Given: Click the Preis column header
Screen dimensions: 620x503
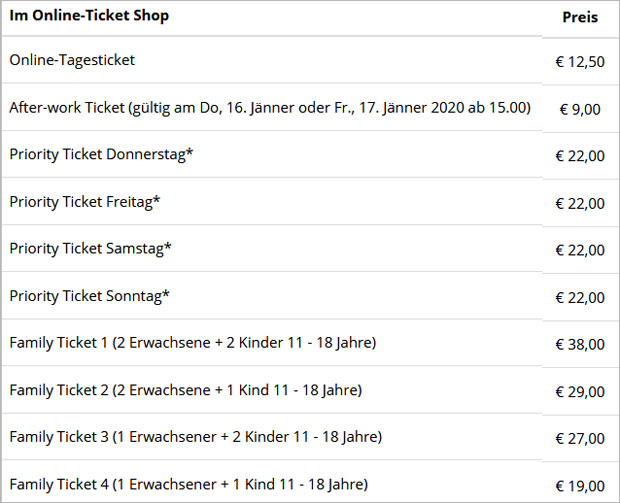Looking at the screenshot, I should click(580, 17).
